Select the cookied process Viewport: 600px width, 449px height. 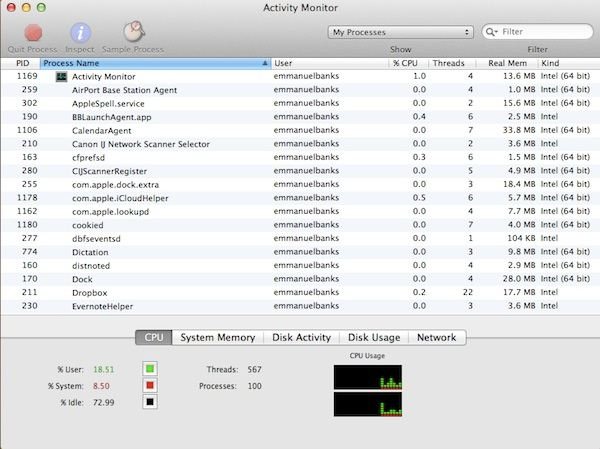(x=300, y=225)
